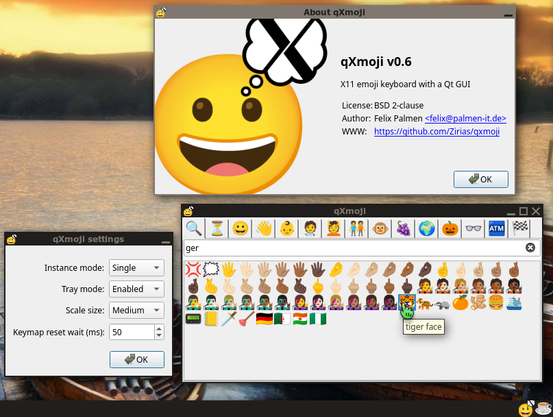Click the qXmoji tray icon in the taskbar
The image size is (553, 417).
point(525,409)
